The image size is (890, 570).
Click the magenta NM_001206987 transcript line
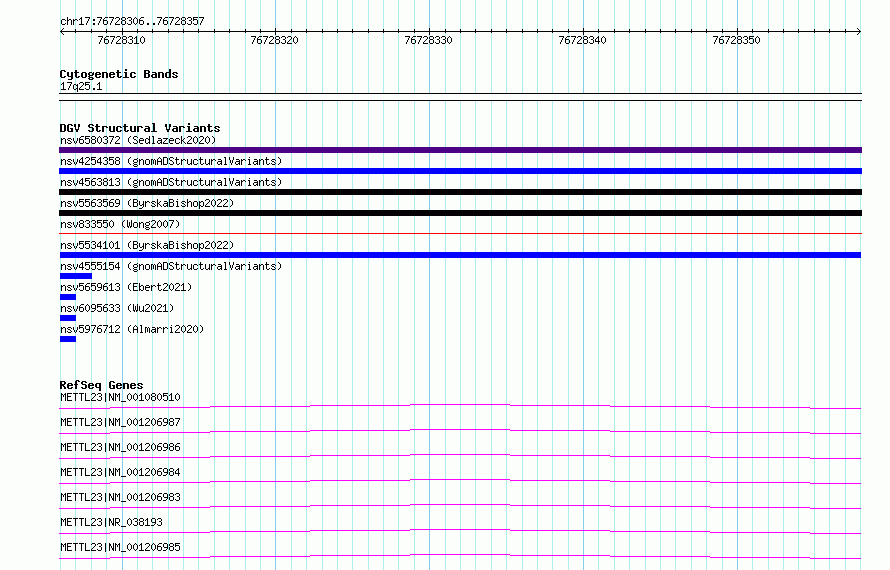click(460, 431)
